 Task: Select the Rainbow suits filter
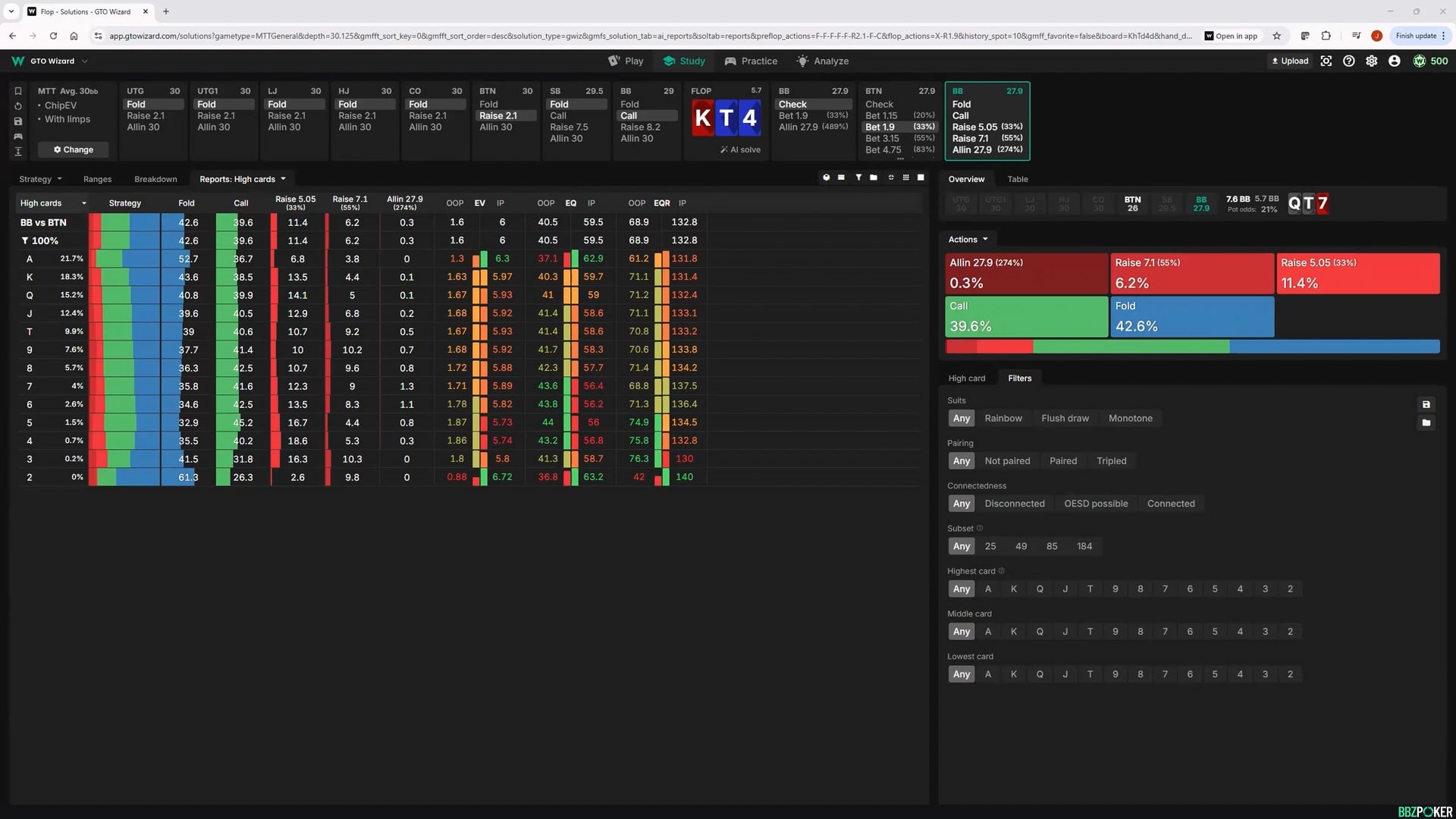click(x=1003, y=418)
